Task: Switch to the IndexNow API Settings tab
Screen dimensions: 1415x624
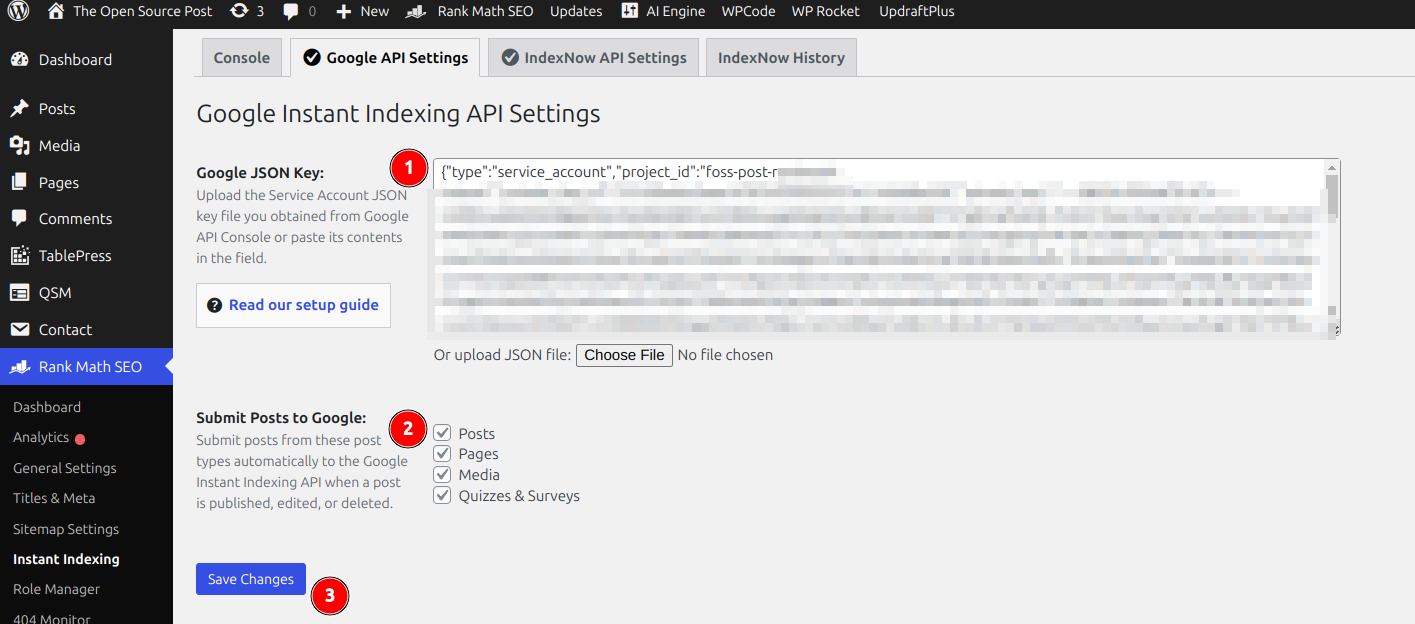Action: coord(593,58)
